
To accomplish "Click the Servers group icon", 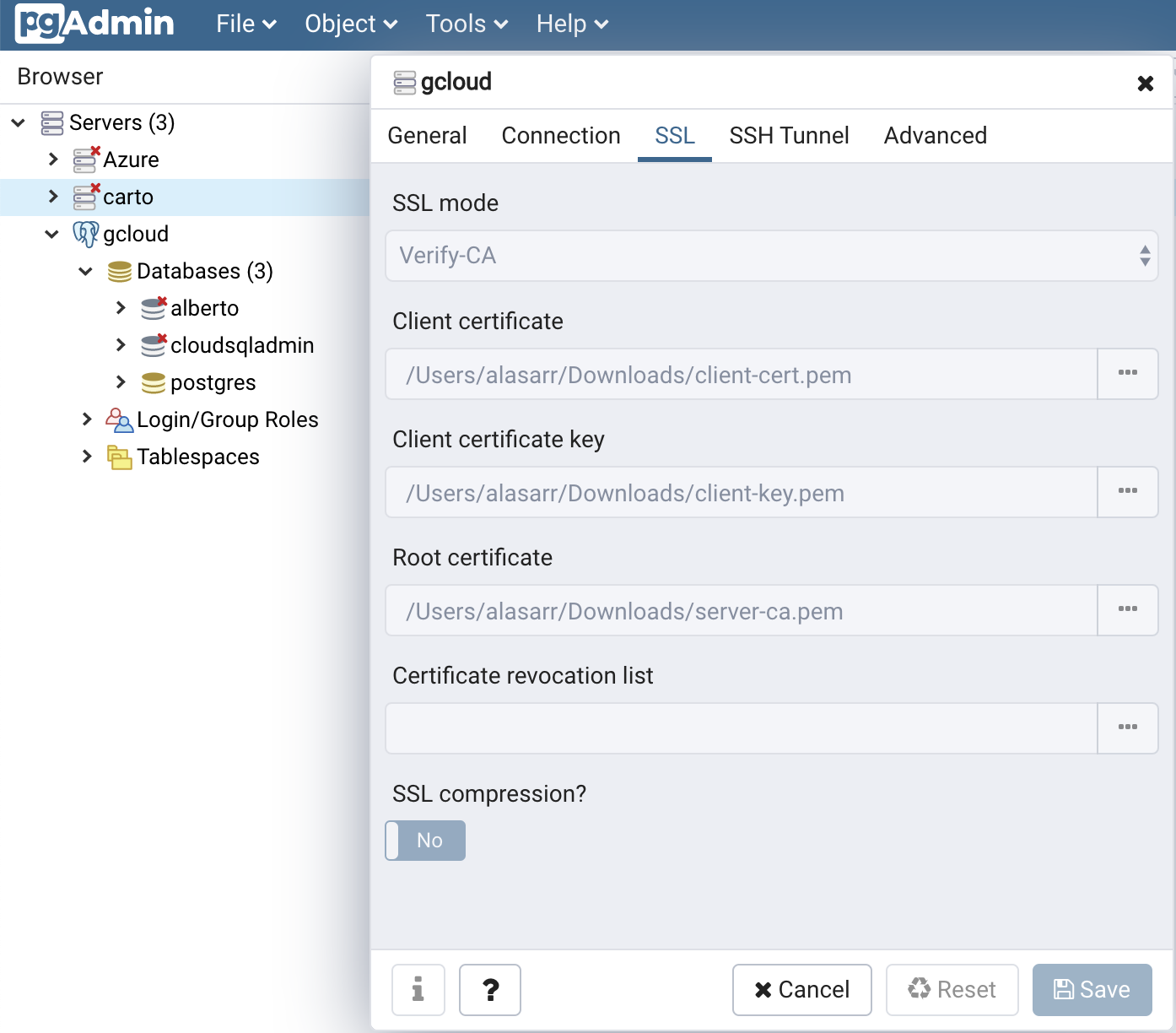I will (x=52, y=123).
